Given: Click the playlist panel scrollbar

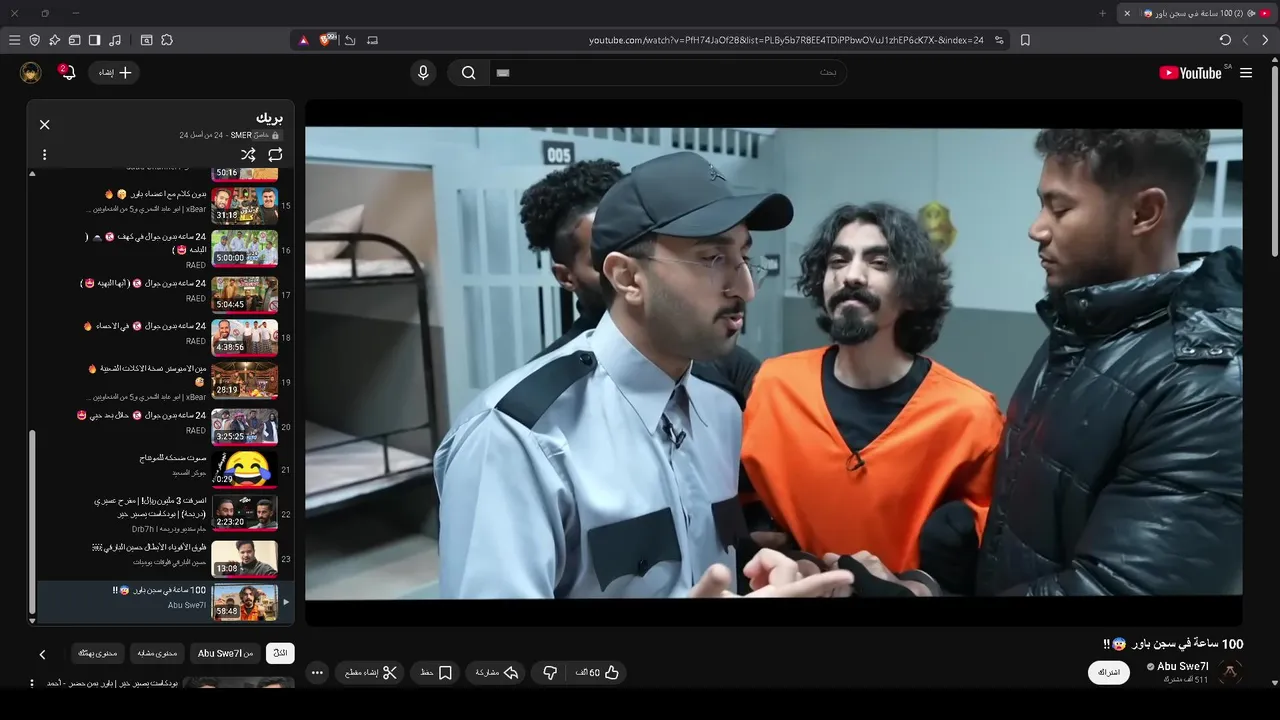Looking at the screenshot, I should pos(32,521).
